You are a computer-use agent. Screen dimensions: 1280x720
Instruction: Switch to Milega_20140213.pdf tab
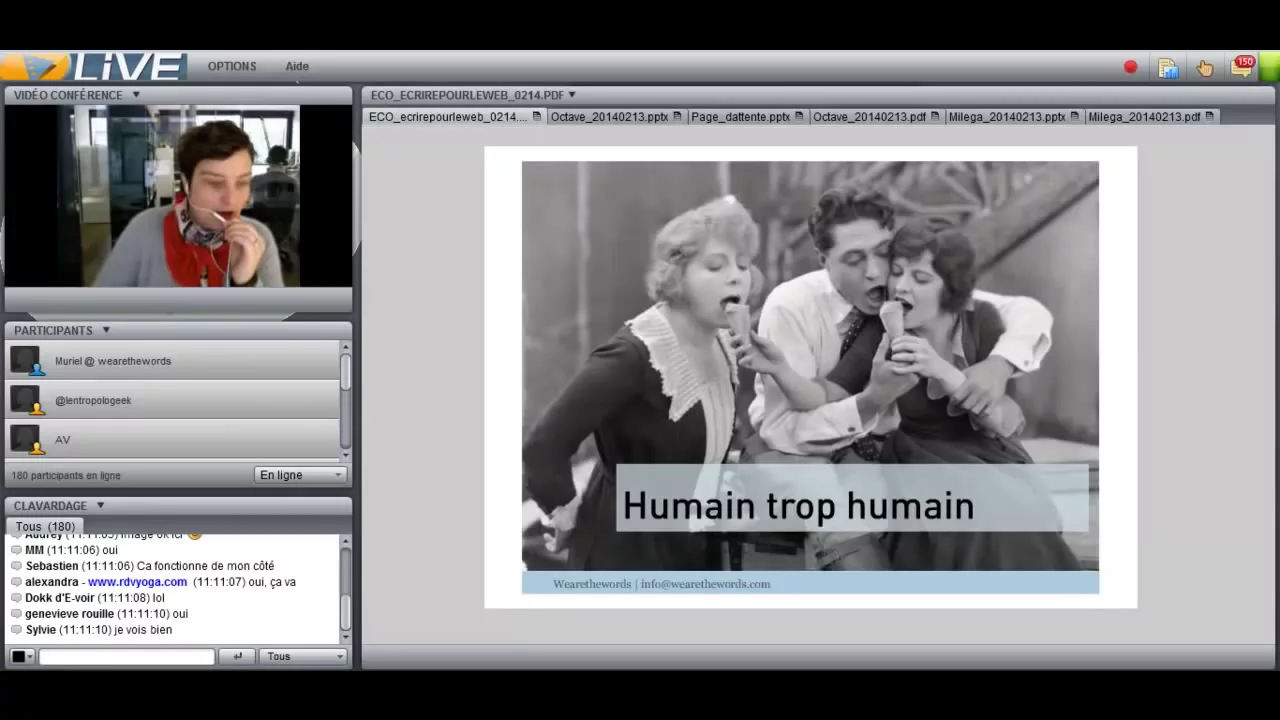click(x=1151, y=117)
